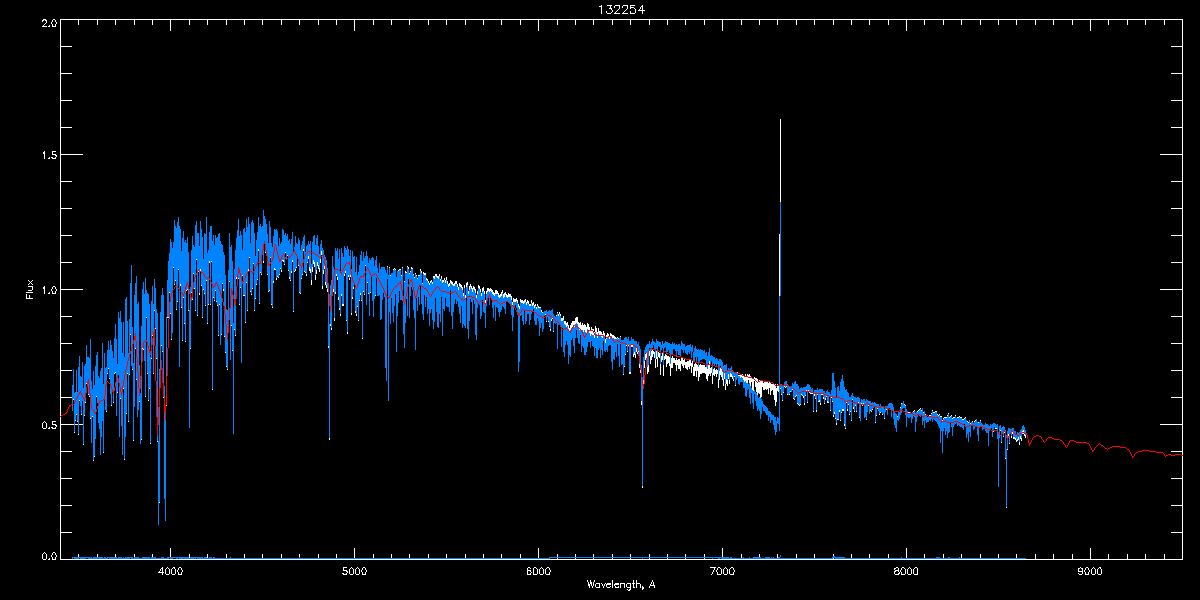The height and width of the screenshot is (600, 1200).
Task: Click the 5000 wavelength tick label
Action: pyautogui.click(x=355, y=572)
